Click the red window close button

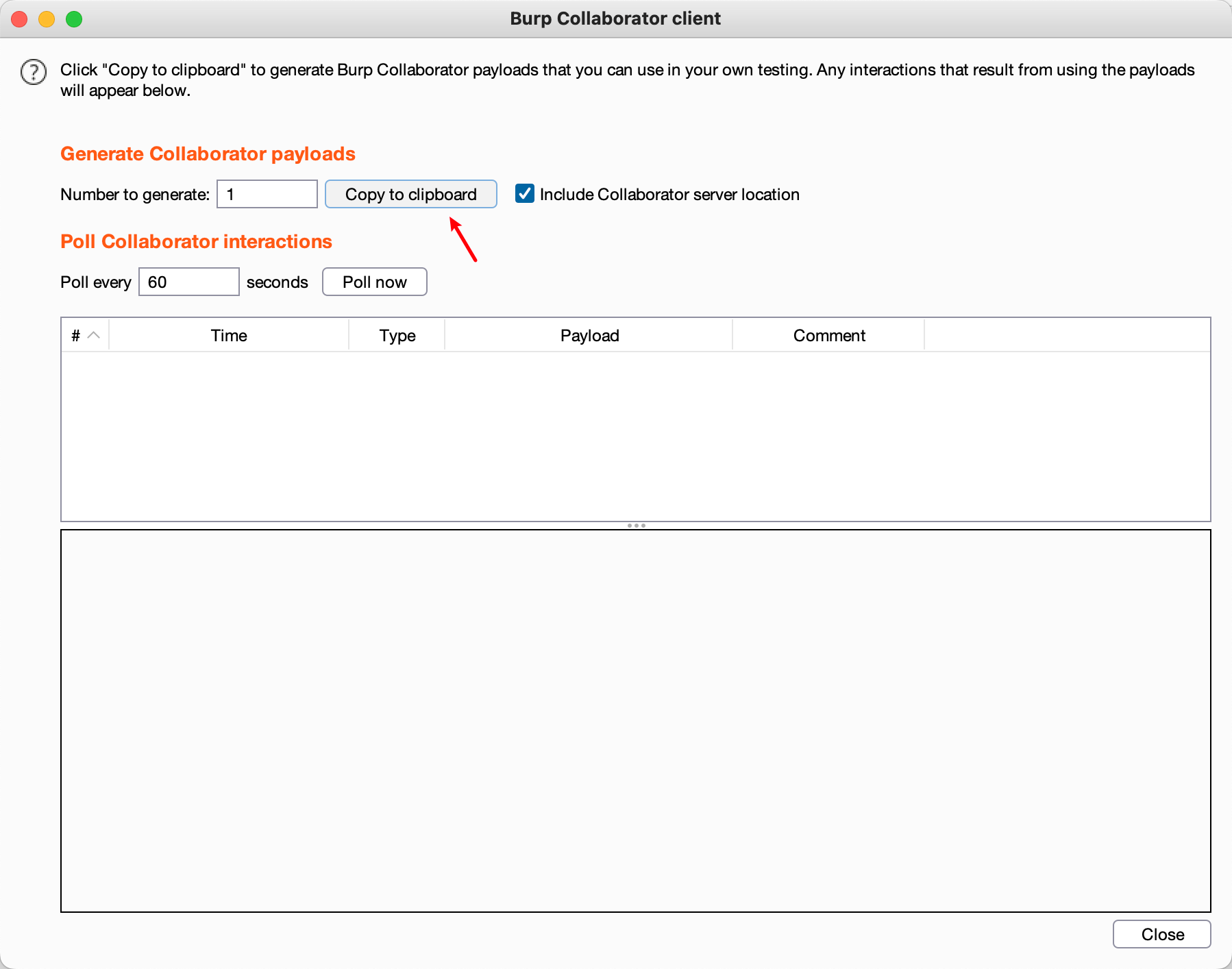tap(19, 19)
